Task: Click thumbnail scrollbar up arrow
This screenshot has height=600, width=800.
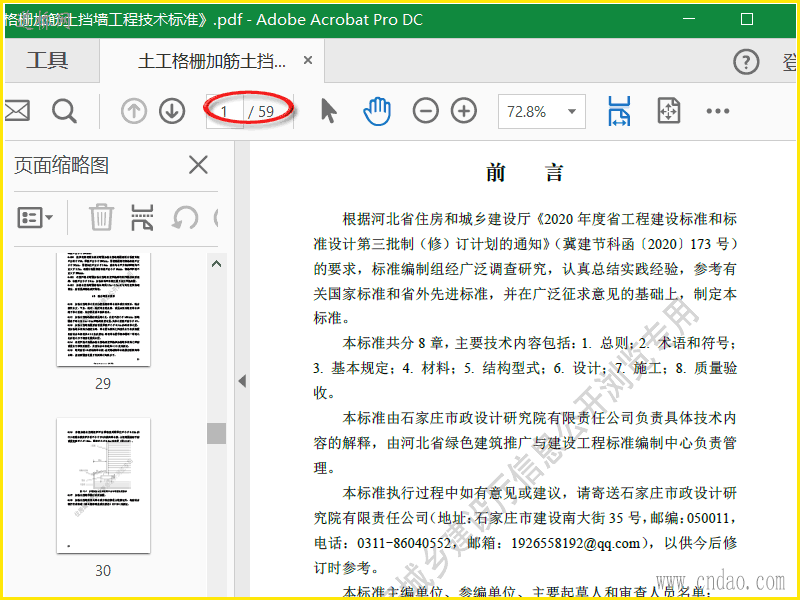Action: pyautogui.click(x=216, y=264)
